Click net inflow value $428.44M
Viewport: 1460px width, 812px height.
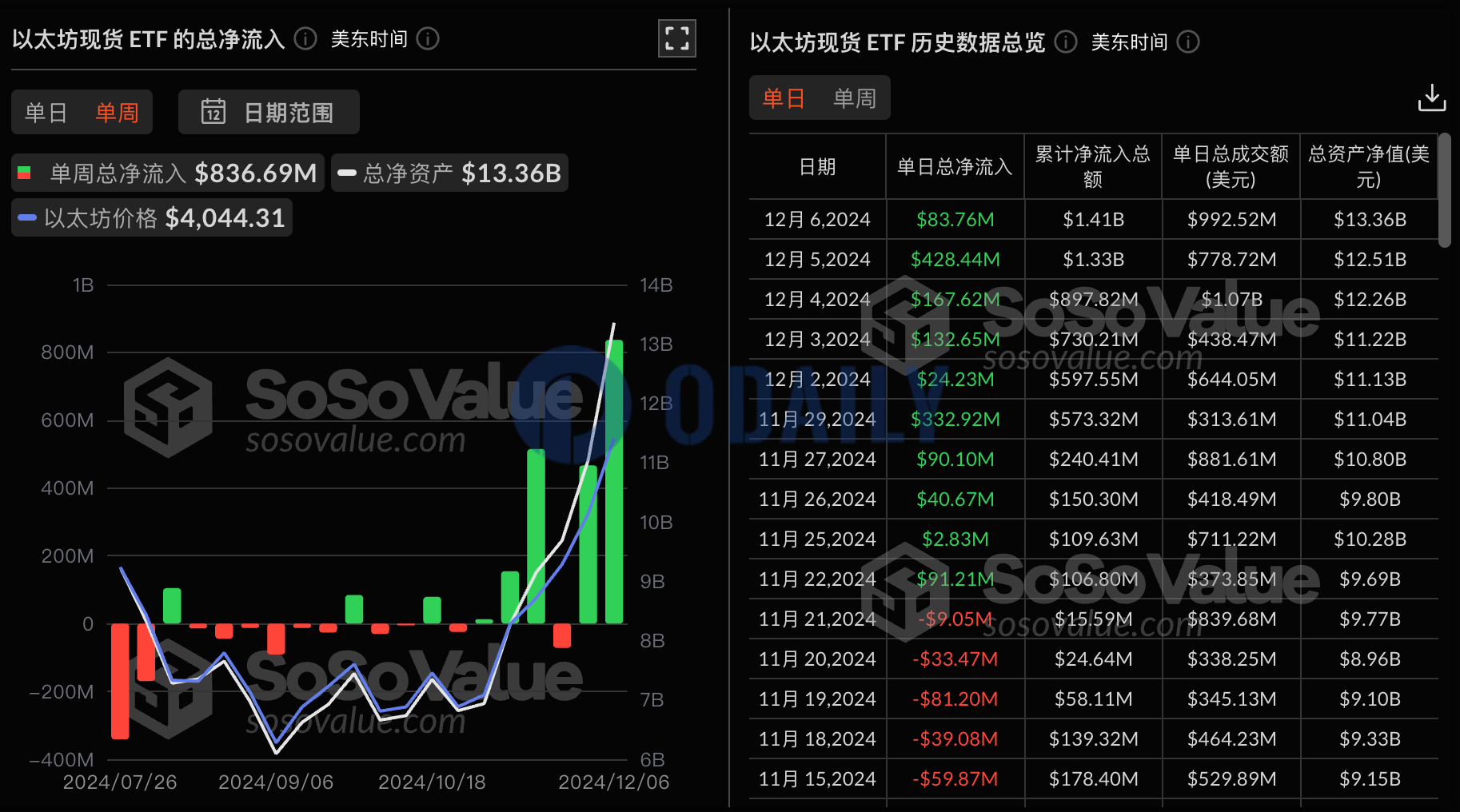tap(955, 259)
